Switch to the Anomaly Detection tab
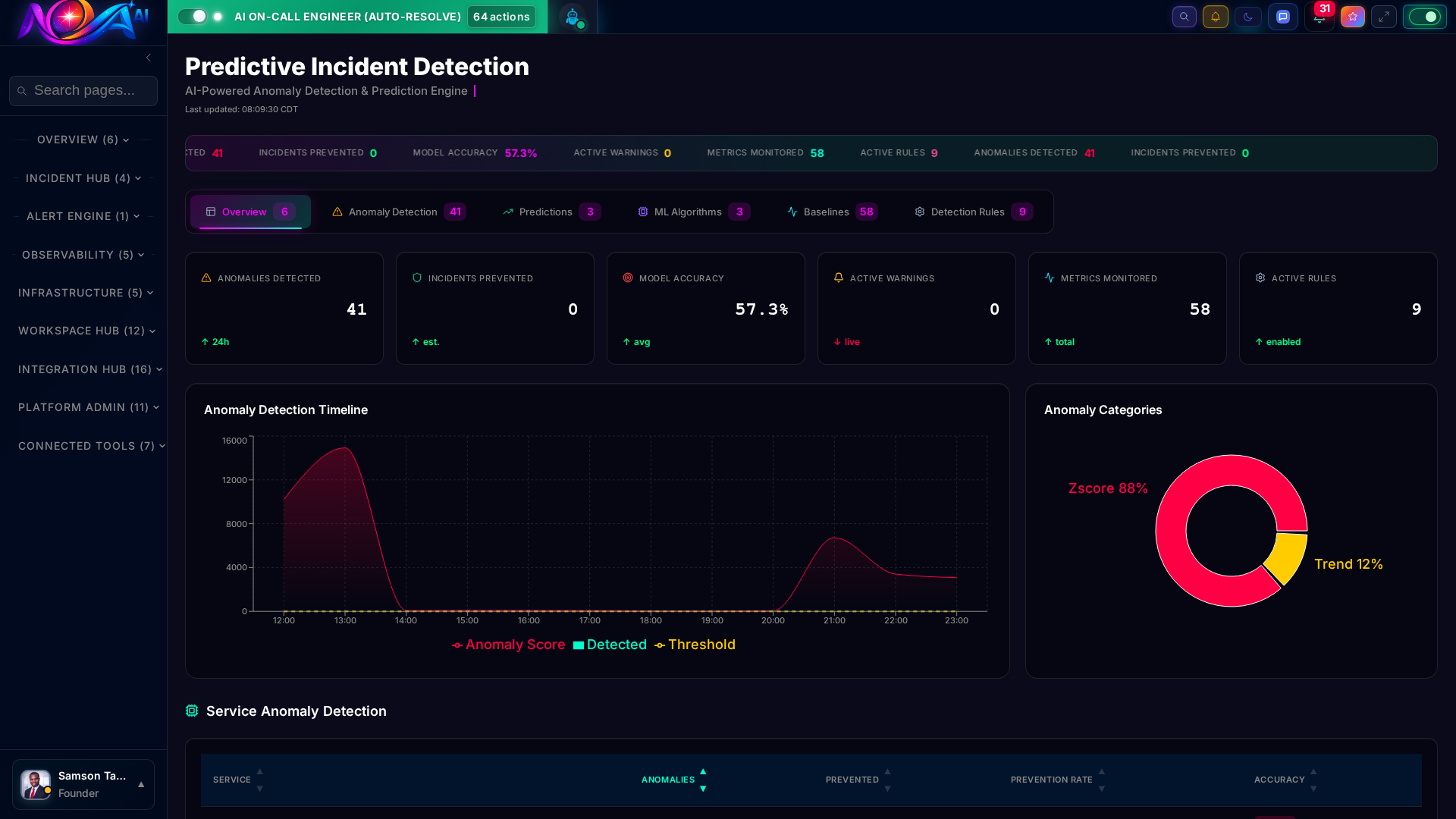Screen dimensions: 1456x819 [398, 212]
